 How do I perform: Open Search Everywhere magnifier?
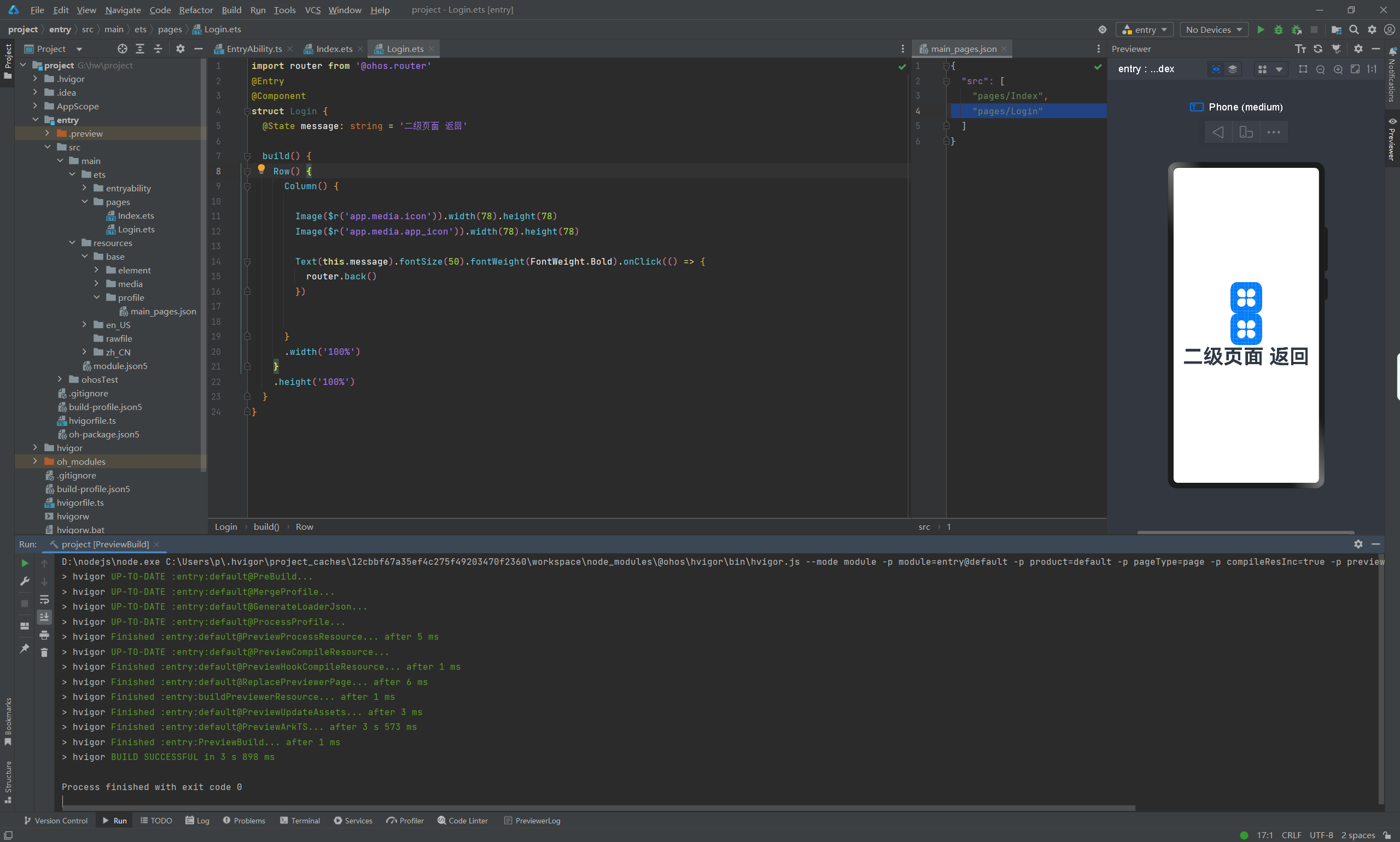coord(1354,30)
